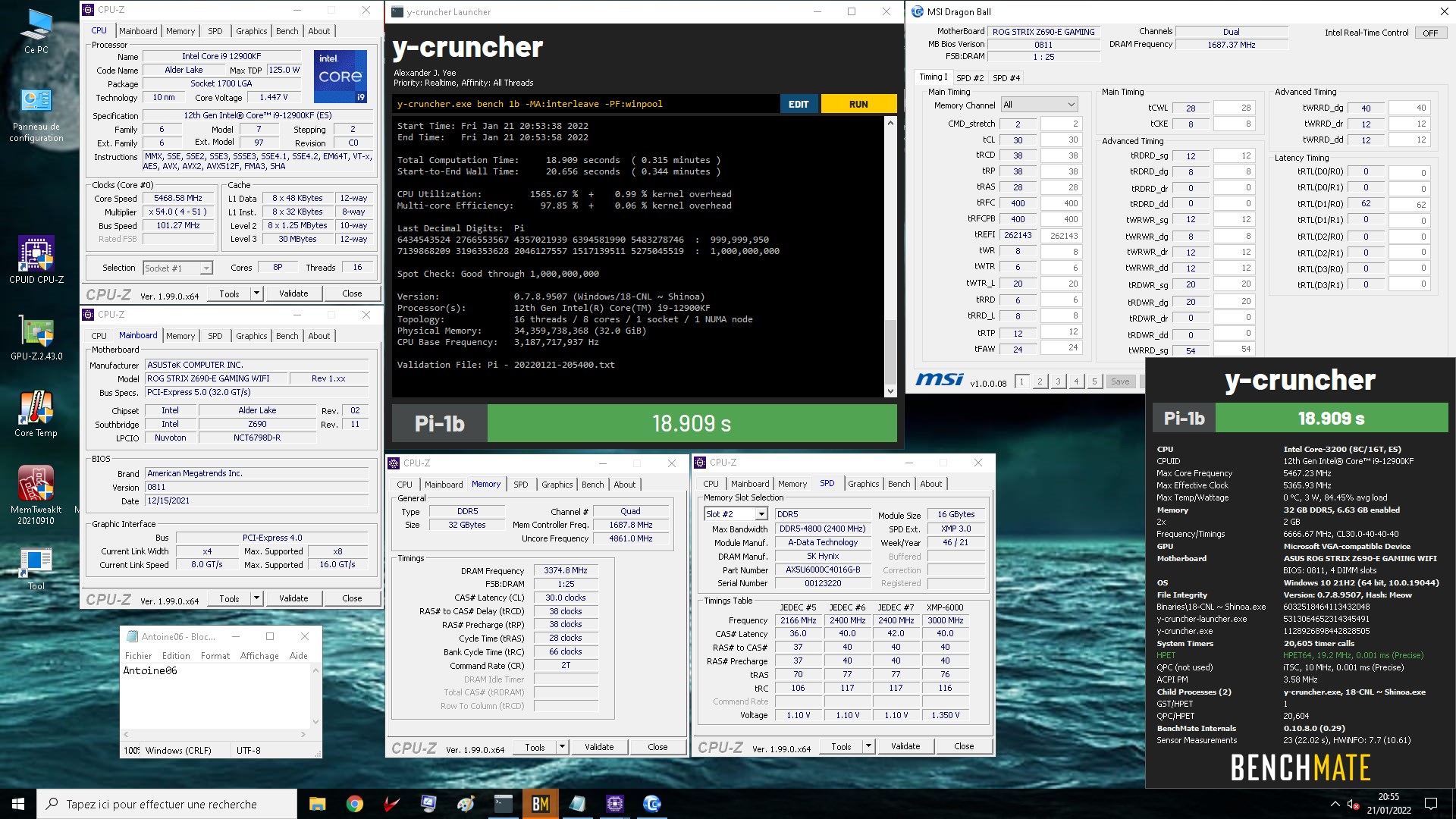The image size is (1456, 819).
Task: Open MemTweakIt 20210910 desktop icon
Action: pos(36,494)
